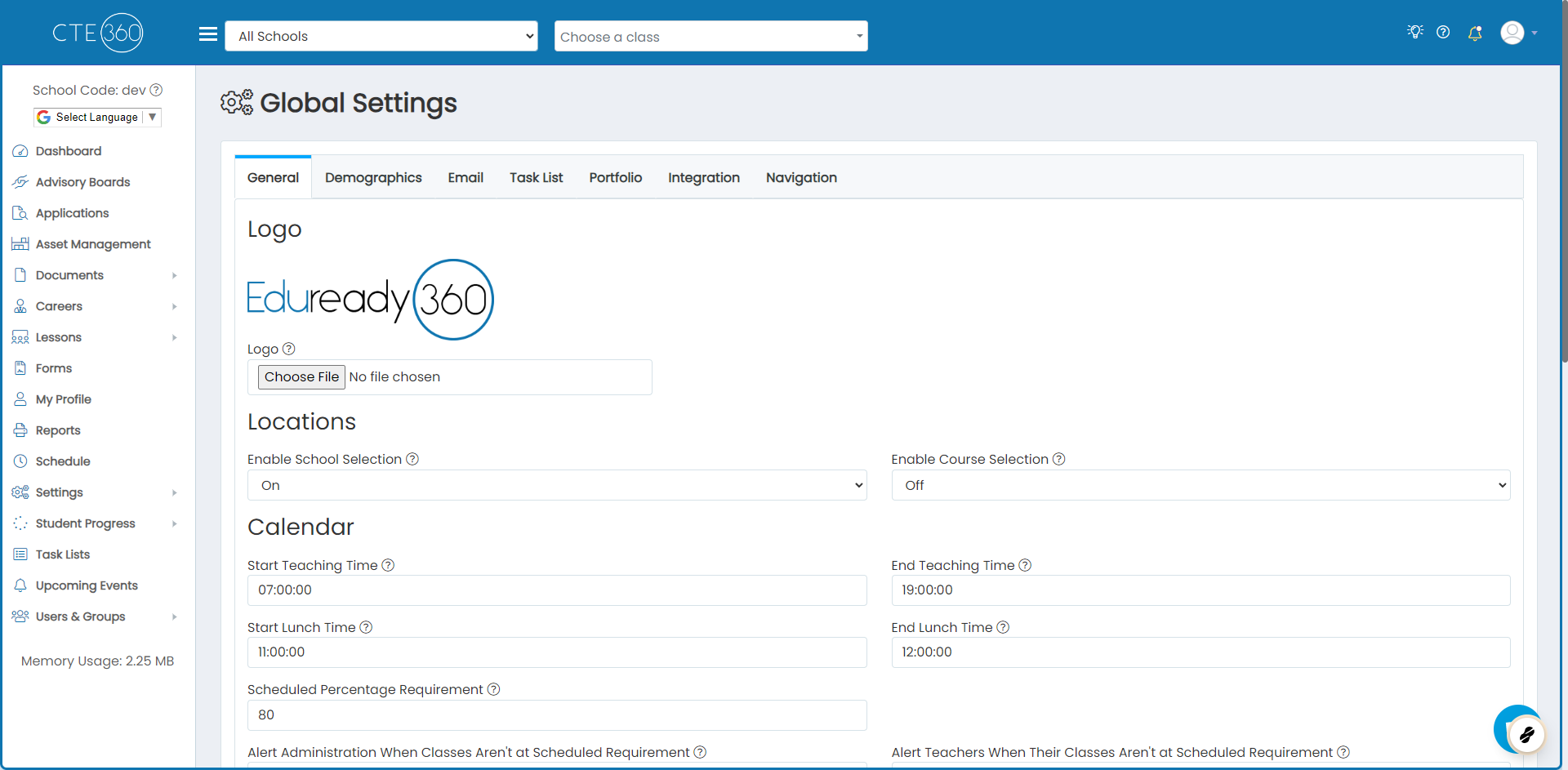Image resolution: width=1568 pixels, height=770 pixels.
Task: Show help for Alert Teachers setting
Action: pos(1343,752)
